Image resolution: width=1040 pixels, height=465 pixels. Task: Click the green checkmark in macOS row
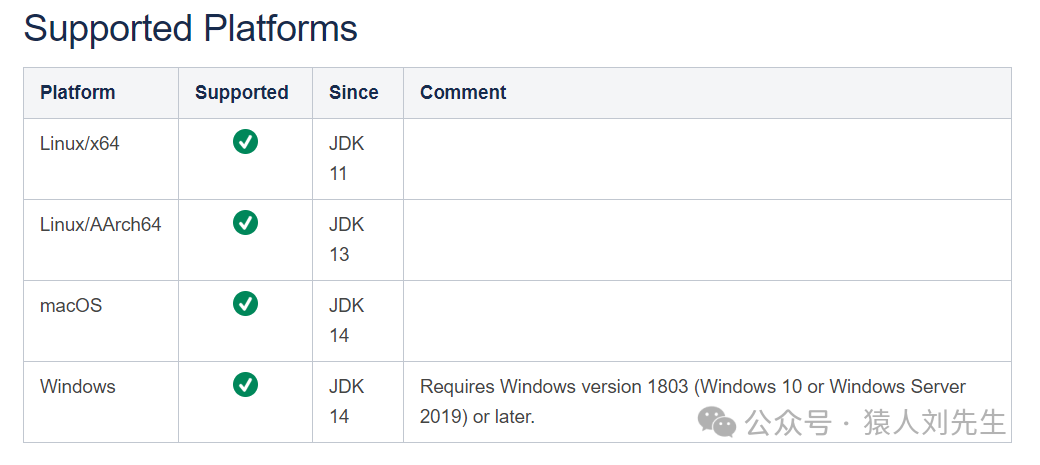tap(245, 304)
